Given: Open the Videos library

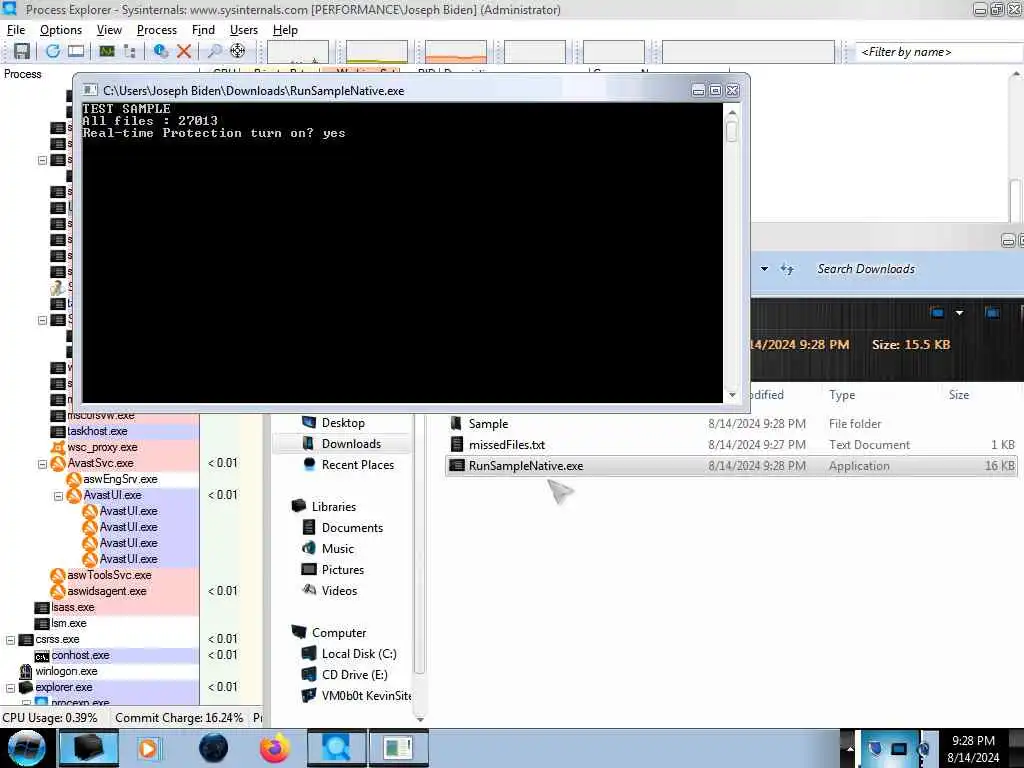Looking at the screenshot, I should [339, 590].
